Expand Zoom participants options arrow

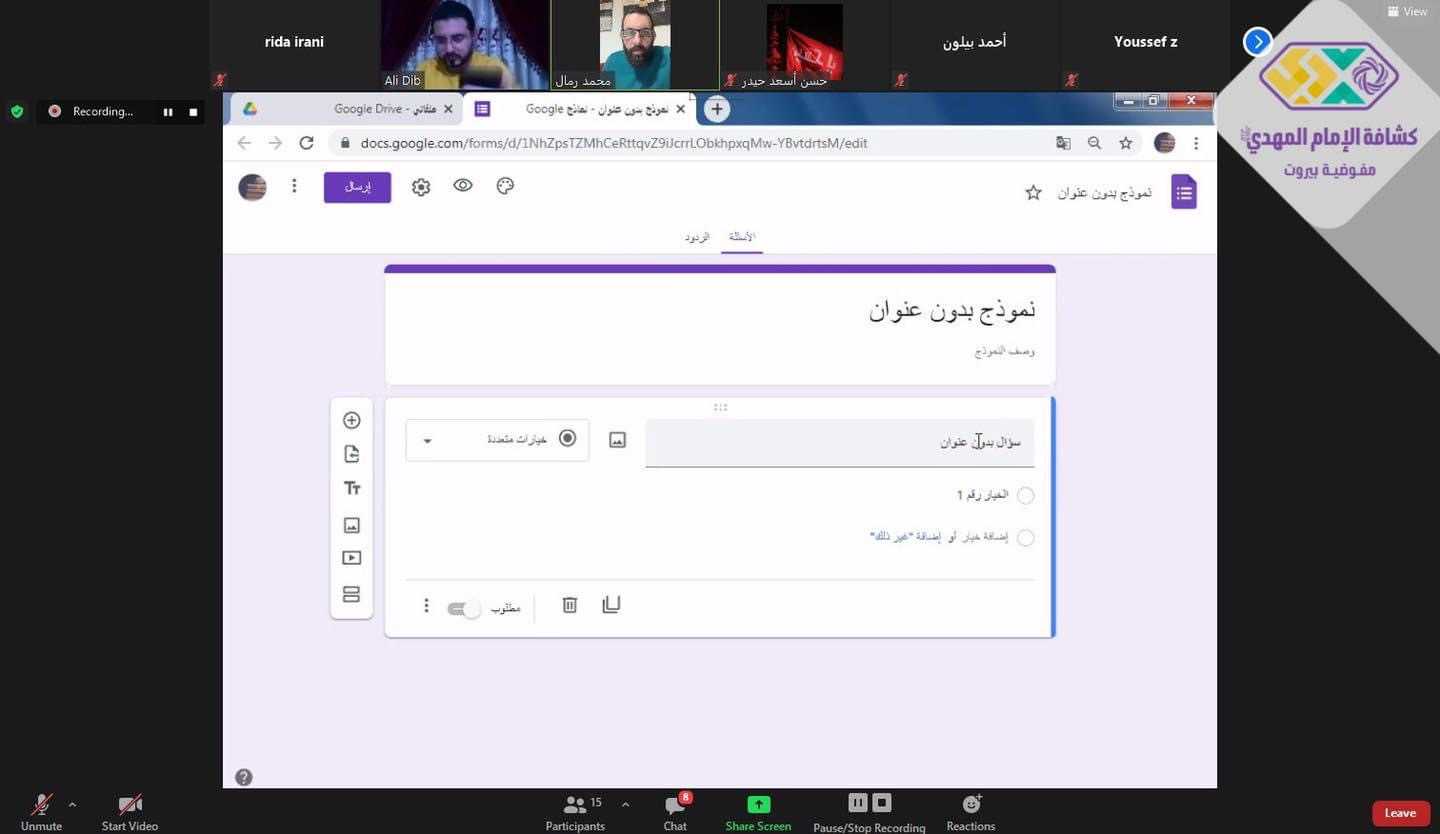625,804
